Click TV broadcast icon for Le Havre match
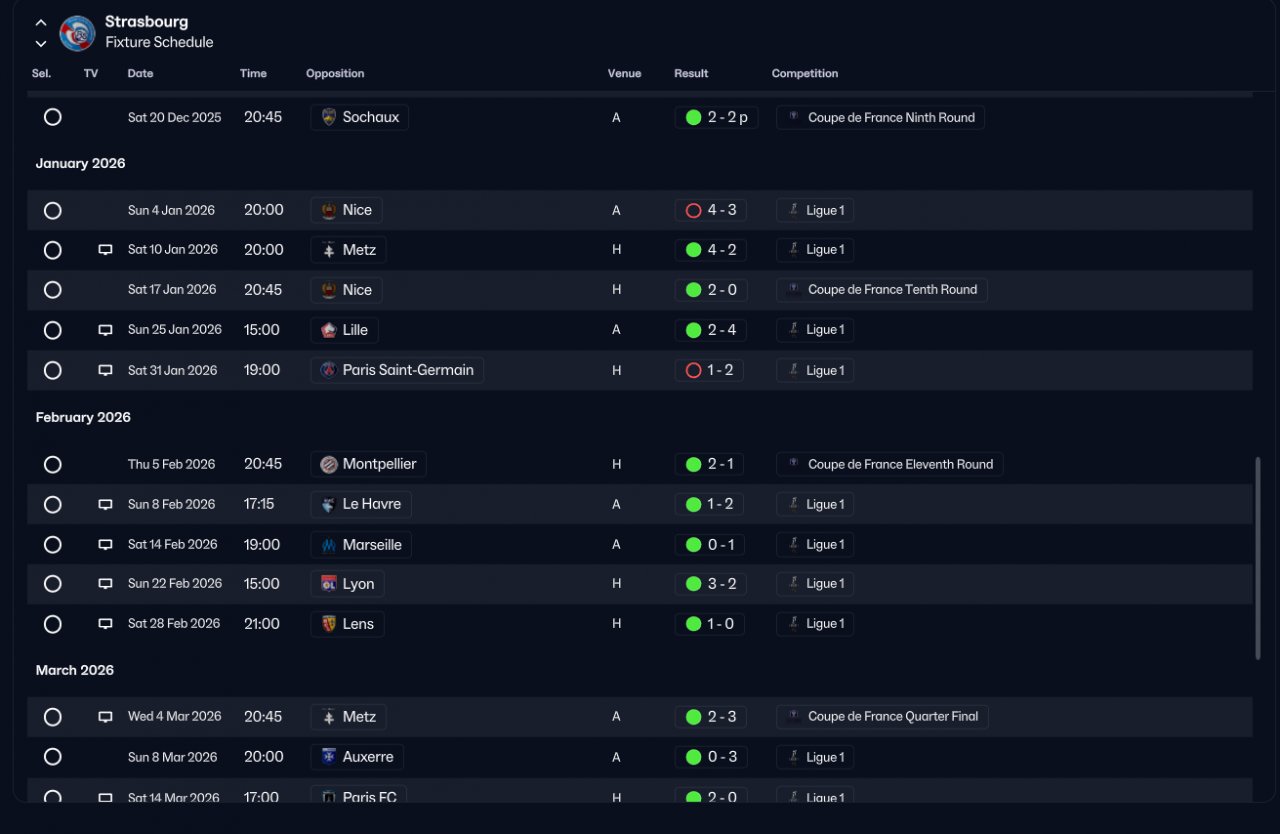 (x=105, y=505)
